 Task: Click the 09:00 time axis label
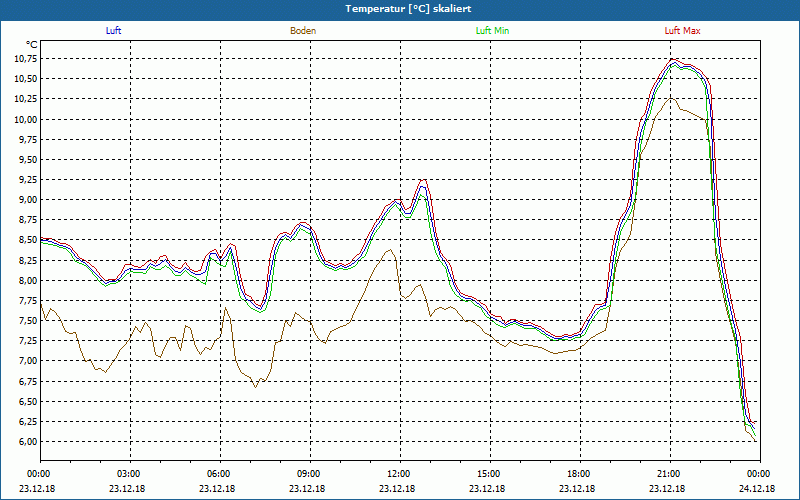pos(308,474)
